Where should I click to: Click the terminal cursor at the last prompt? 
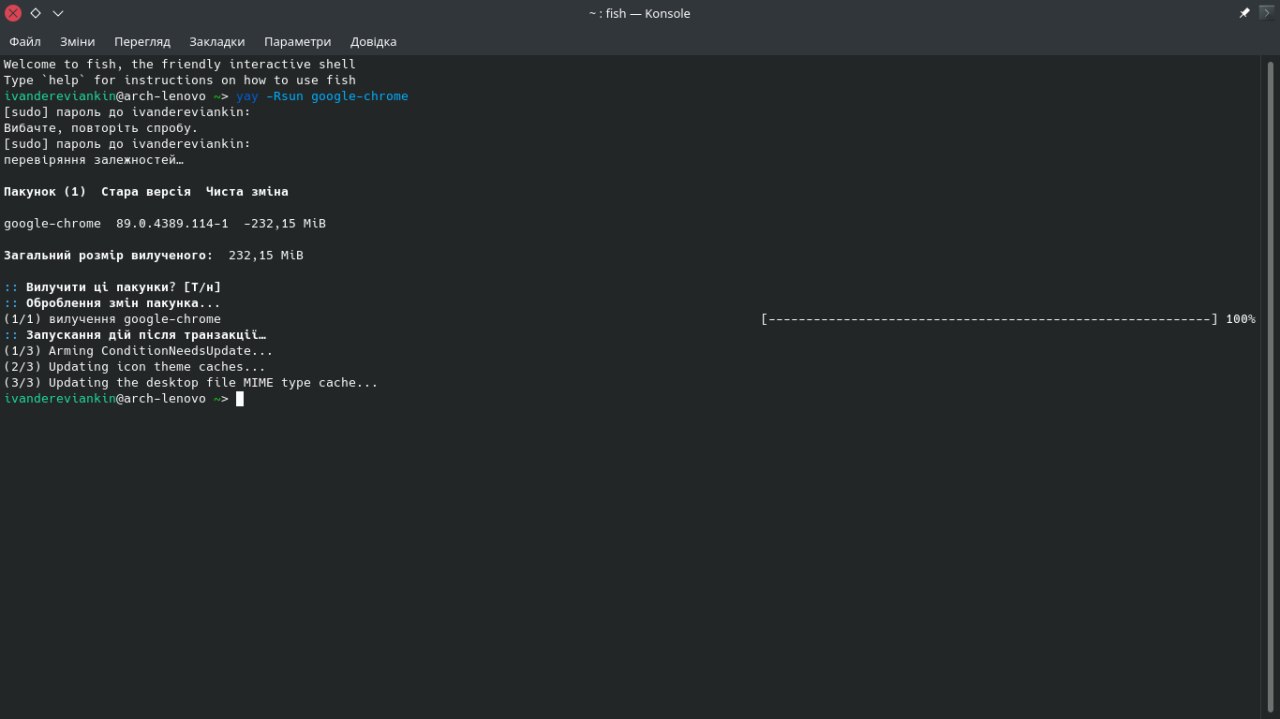tap(240, 399)
